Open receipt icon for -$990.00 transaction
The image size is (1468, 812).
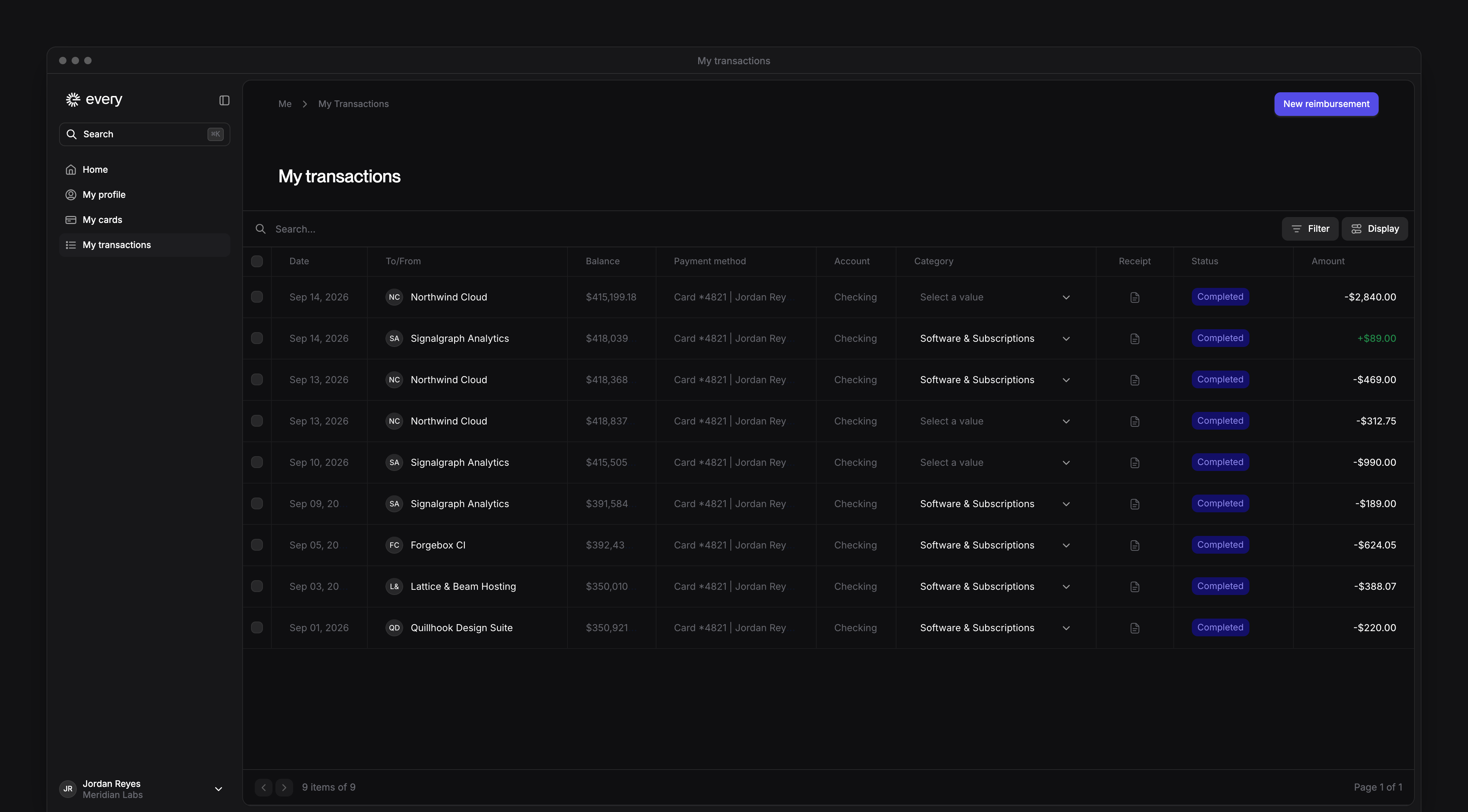(x=1135, y=463)
